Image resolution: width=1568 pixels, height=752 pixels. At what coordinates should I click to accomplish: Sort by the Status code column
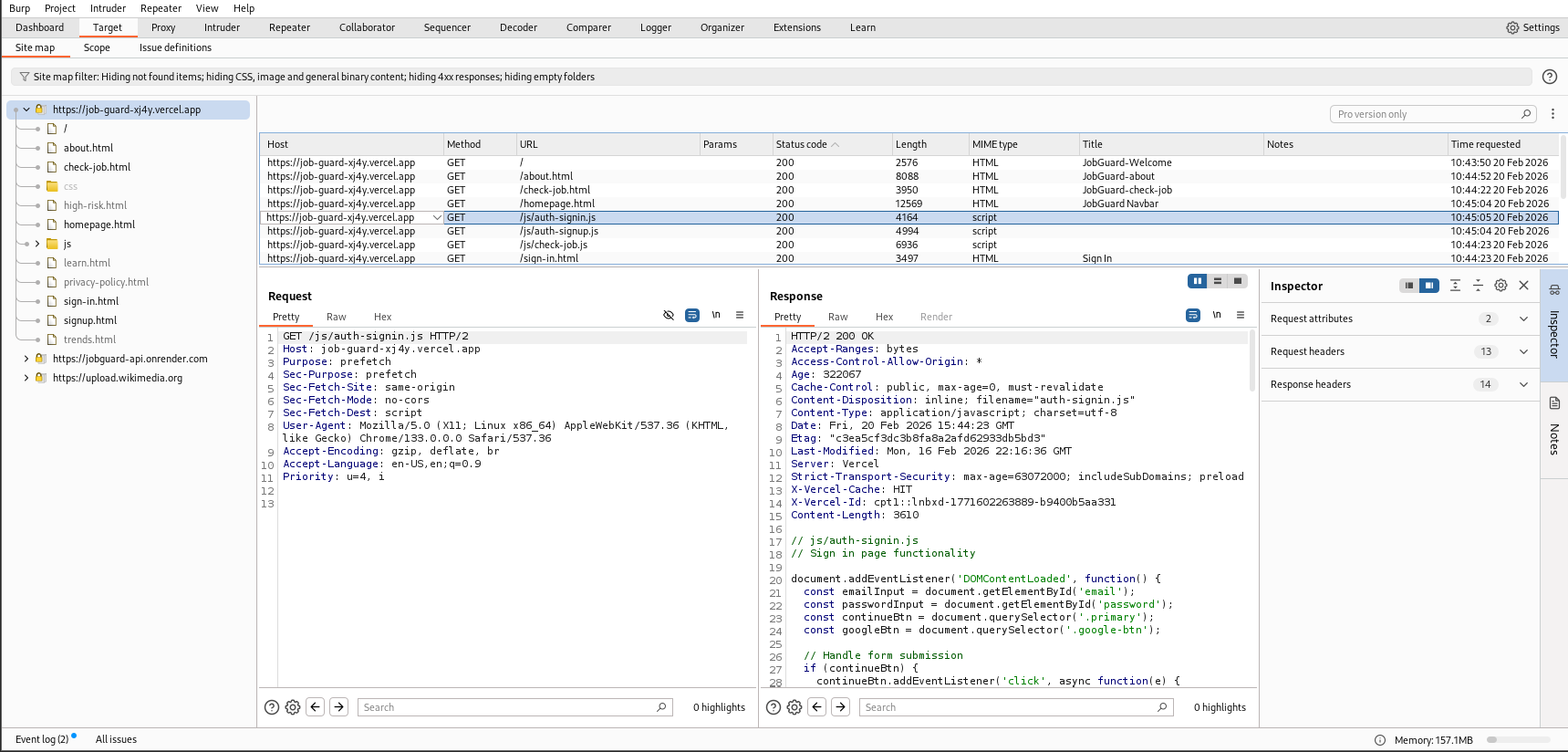coord(831,144)
